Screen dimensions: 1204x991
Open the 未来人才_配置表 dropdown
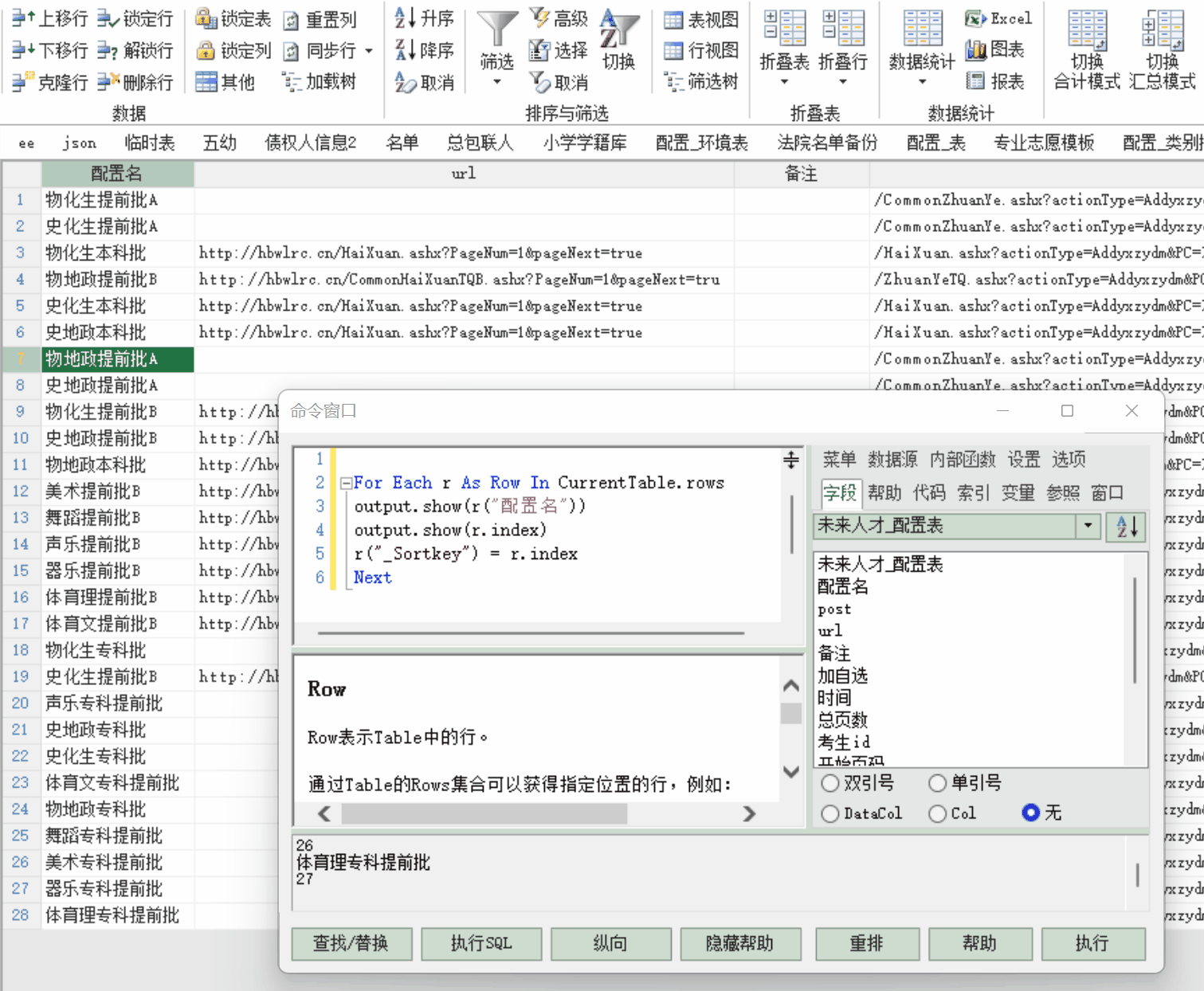[x=1088, y=526]
